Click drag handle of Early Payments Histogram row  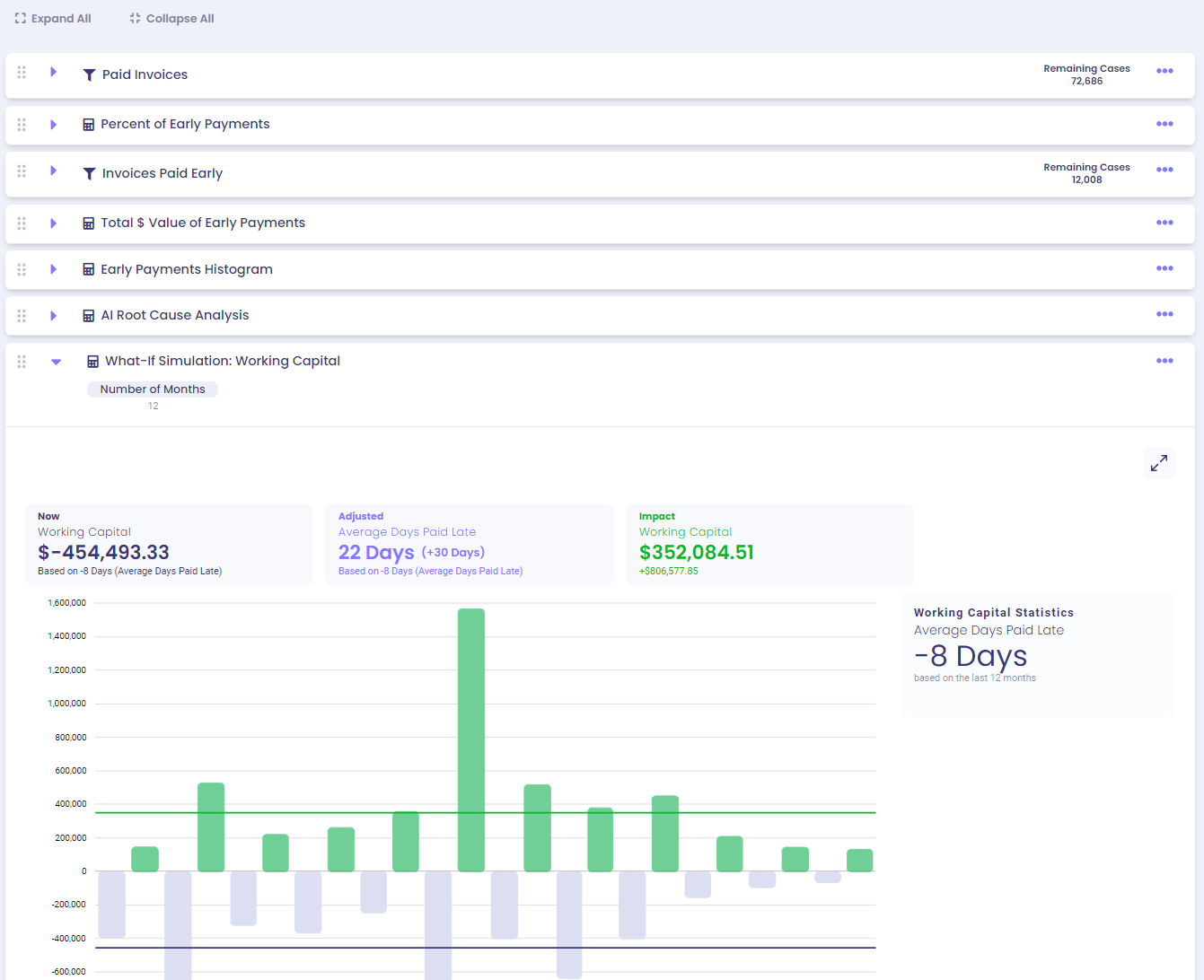pyautogui.click(x=22, y=269)
